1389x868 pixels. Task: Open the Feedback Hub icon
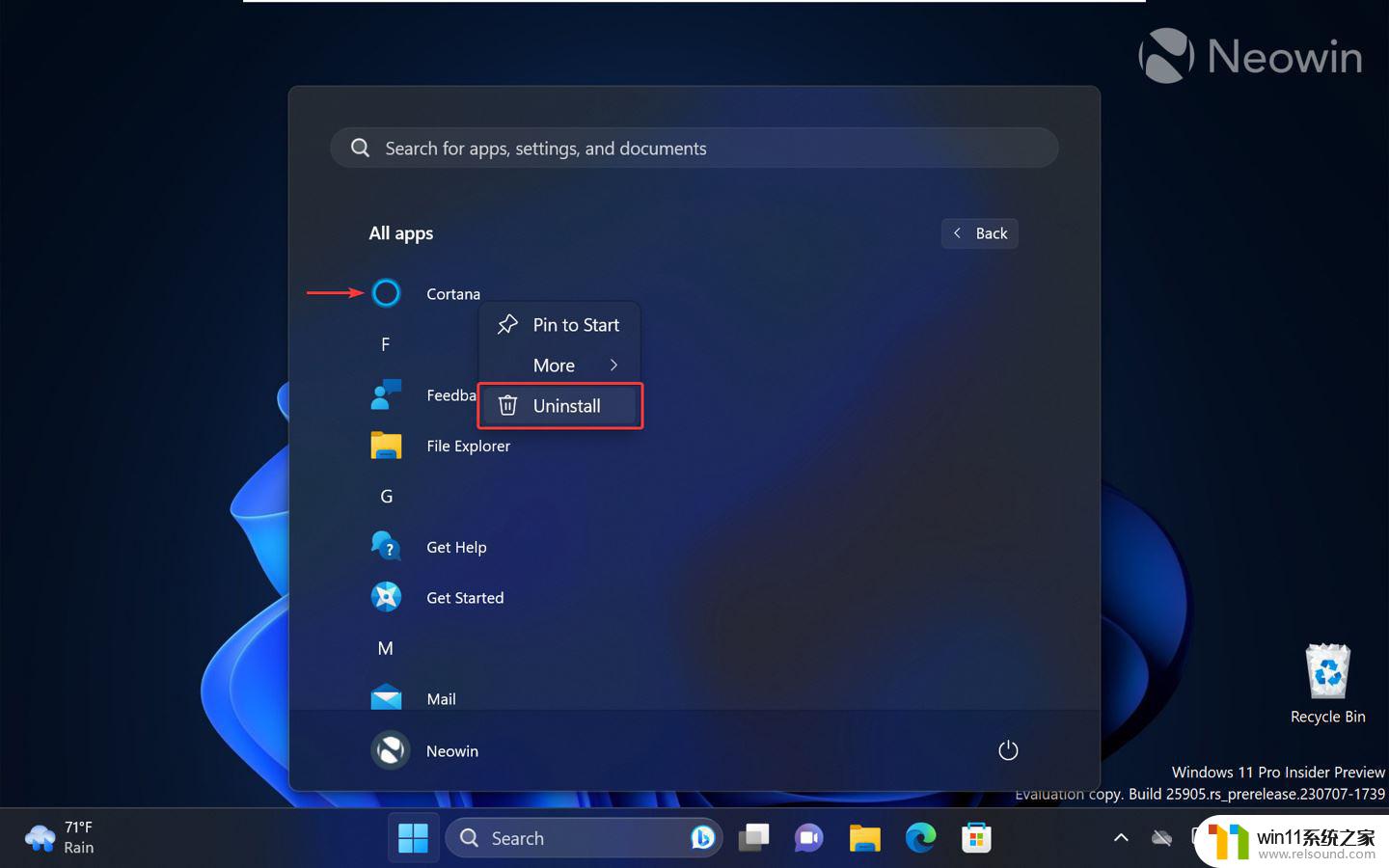[x=386, y=394]
